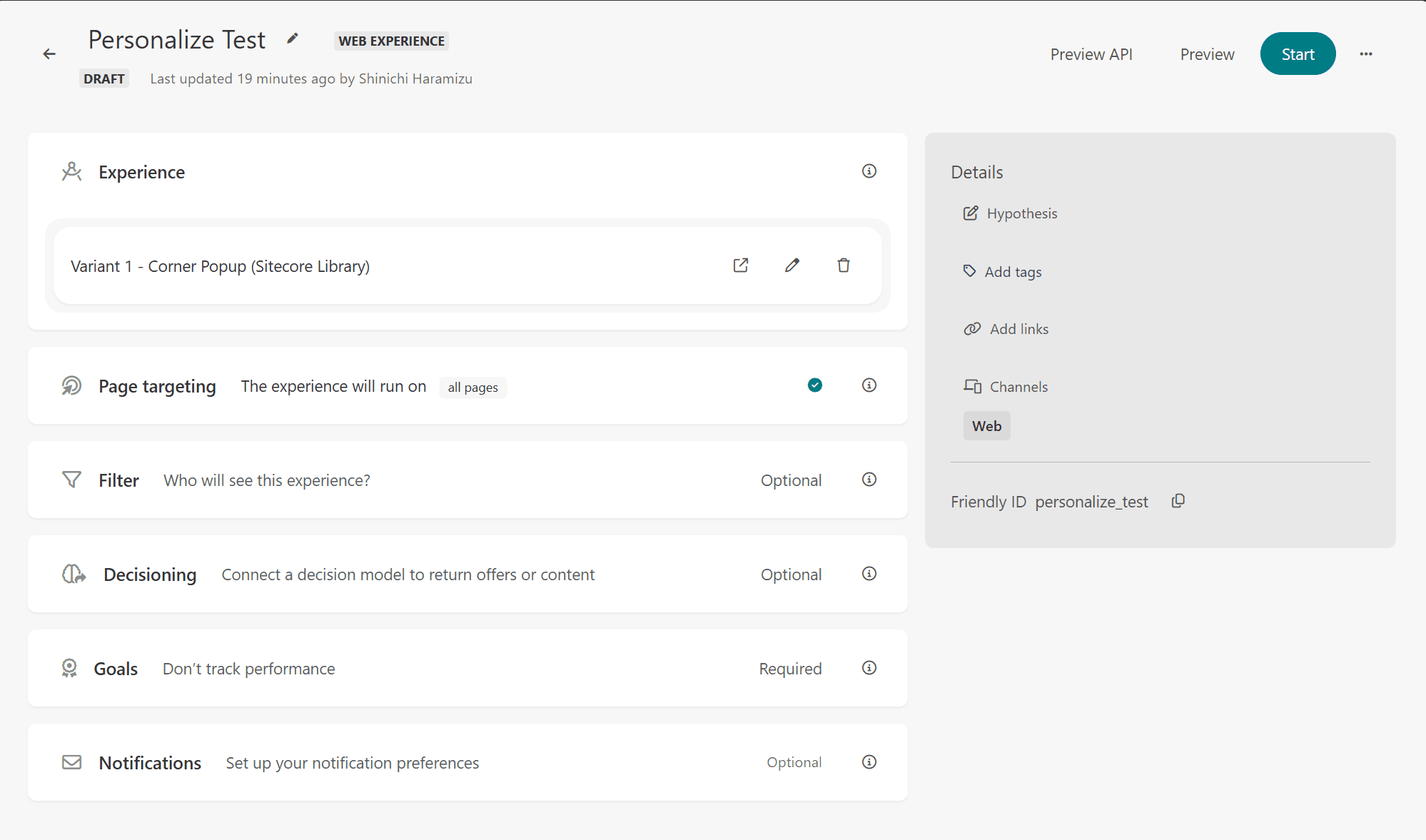The width and height of the screenshot is (1426, 840).
Task: Edit Variant 1 with pencil icon
Action: [x=792, y=265]
